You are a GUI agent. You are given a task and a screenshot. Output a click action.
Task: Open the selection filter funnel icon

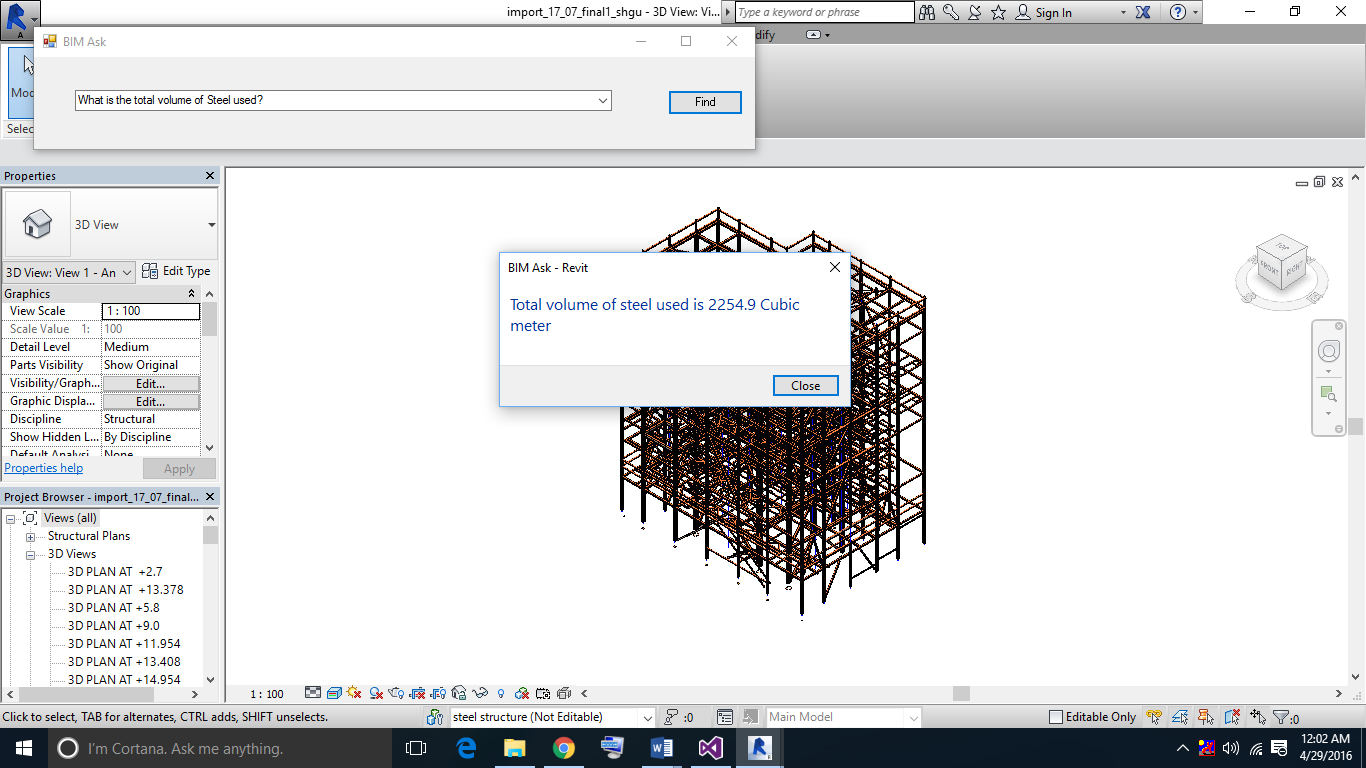tap(1281, 717)
